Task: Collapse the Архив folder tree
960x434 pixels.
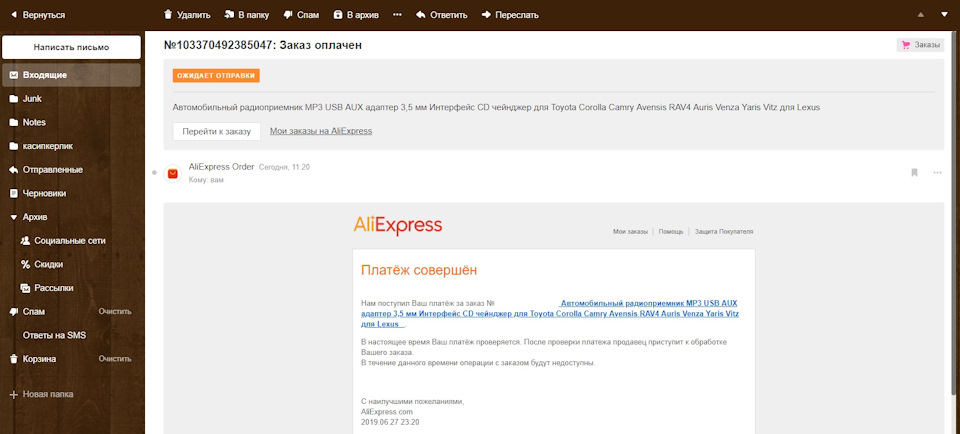Action: pyautogui.click(x=13, y=217)
